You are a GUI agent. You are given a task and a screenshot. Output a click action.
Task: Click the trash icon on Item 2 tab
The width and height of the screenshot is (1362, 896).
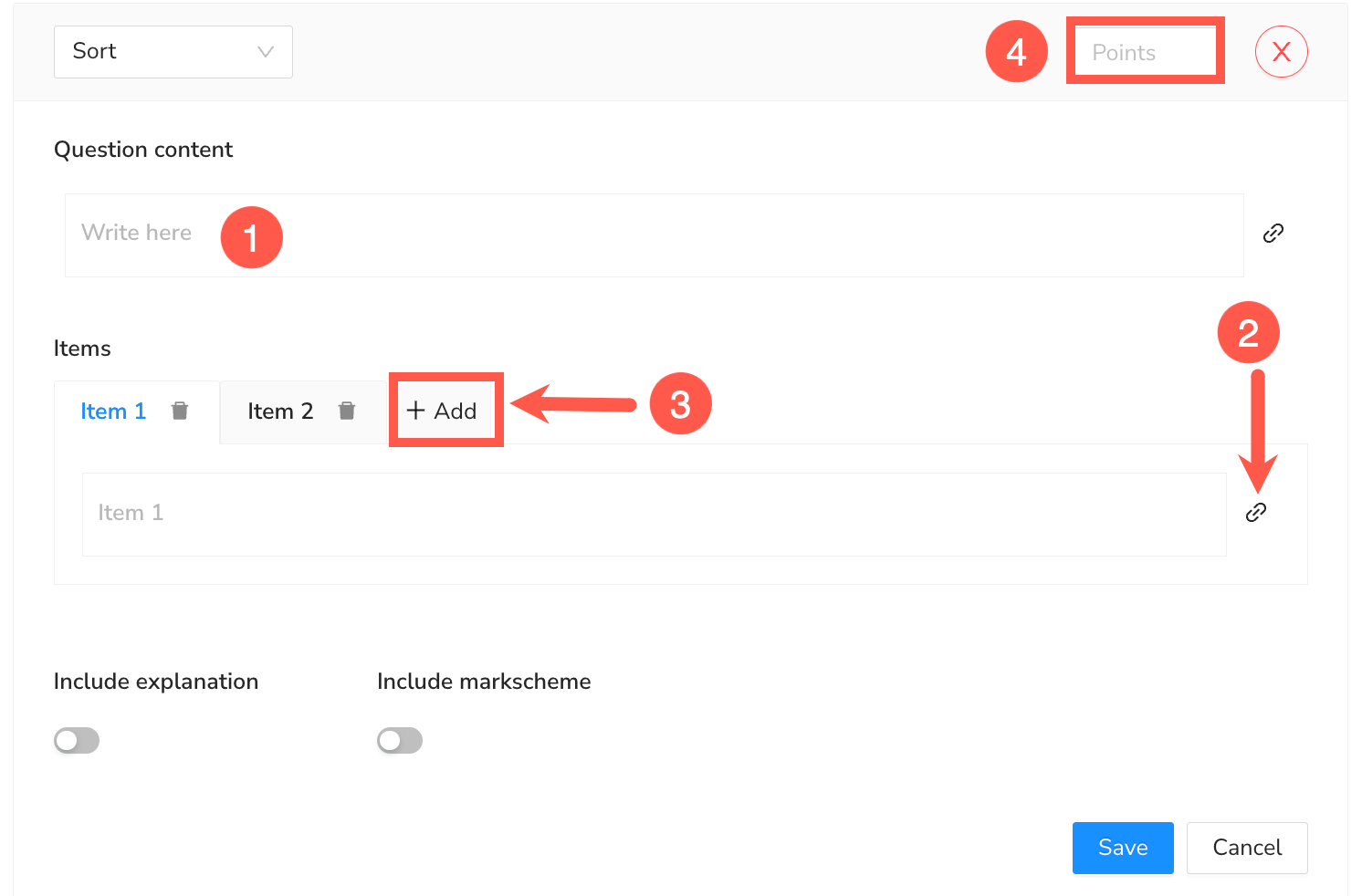(x=347, y=411)
